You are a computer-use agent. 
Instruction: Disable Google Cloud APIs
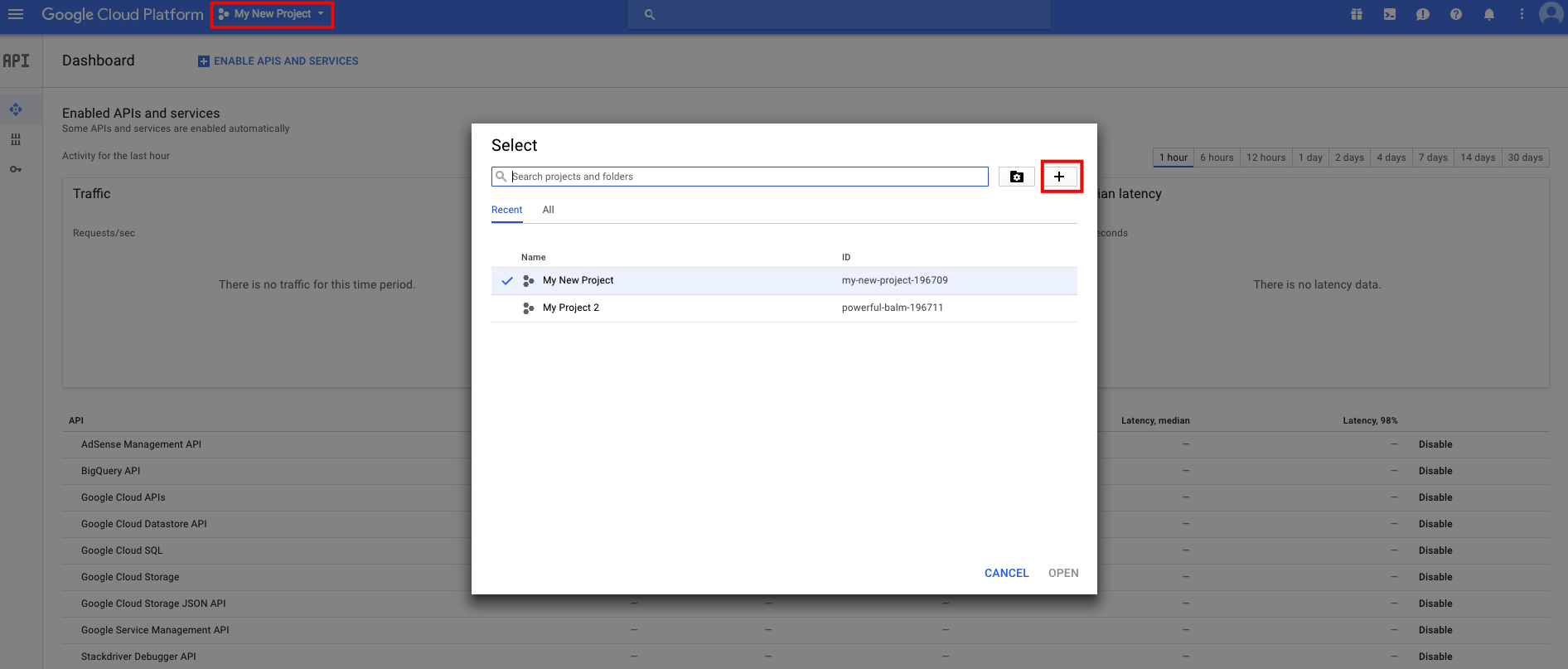pyautogui.click(x=1435, y=497)
